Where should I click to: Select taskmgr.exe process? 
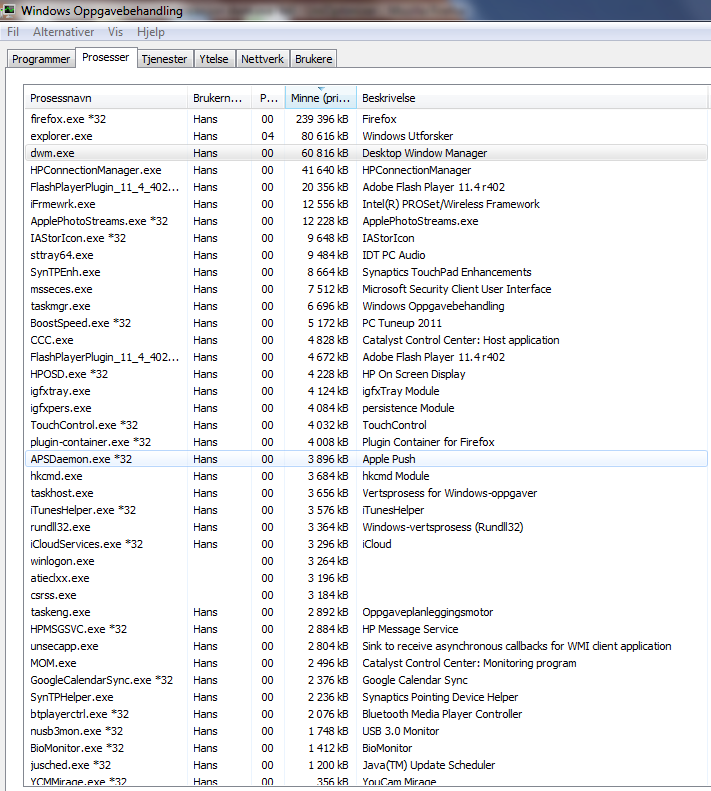tap(366, 306)
